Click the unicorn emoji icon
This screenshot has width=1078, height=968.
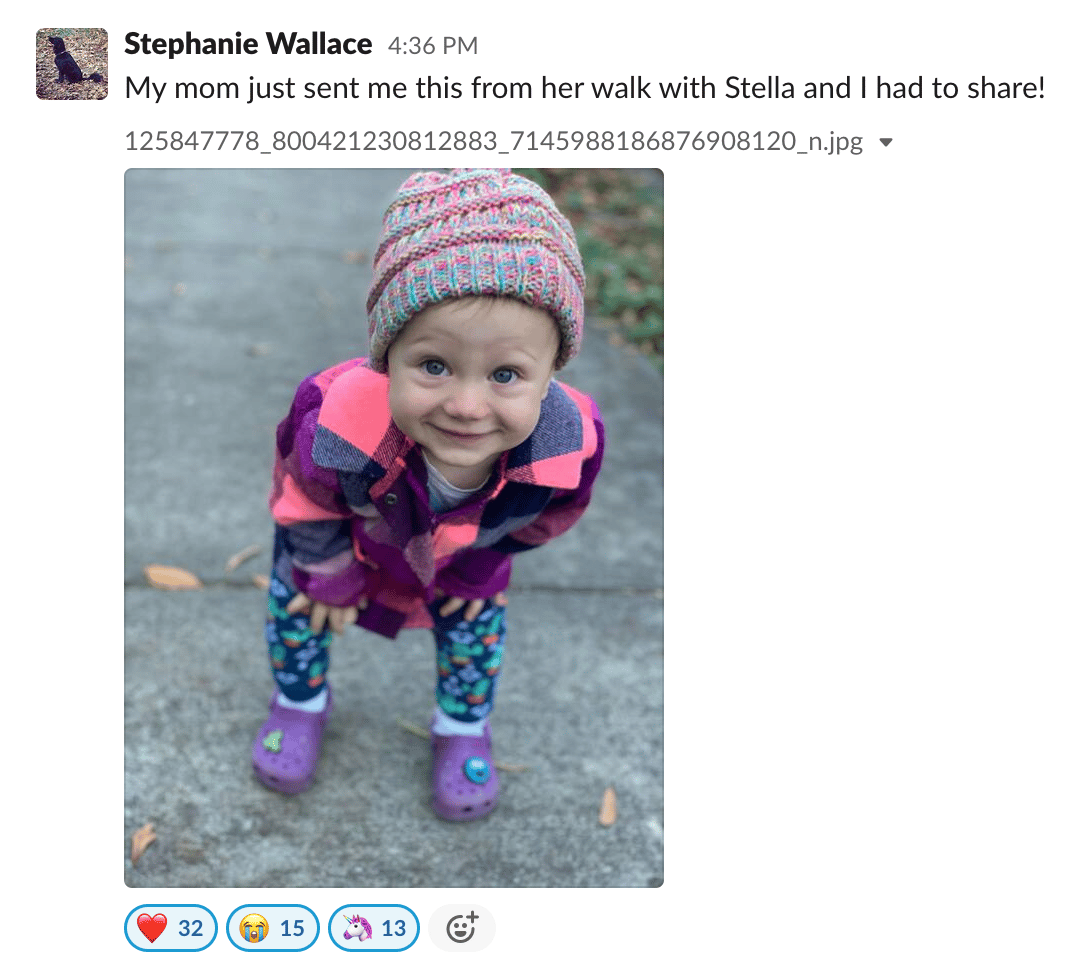(356, 929)
